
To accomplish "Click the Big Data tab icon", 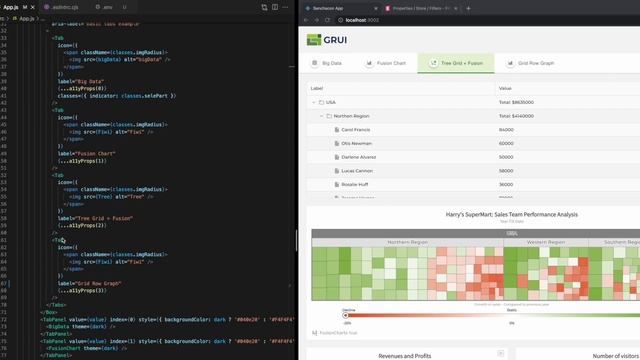I will coord(315,63).
